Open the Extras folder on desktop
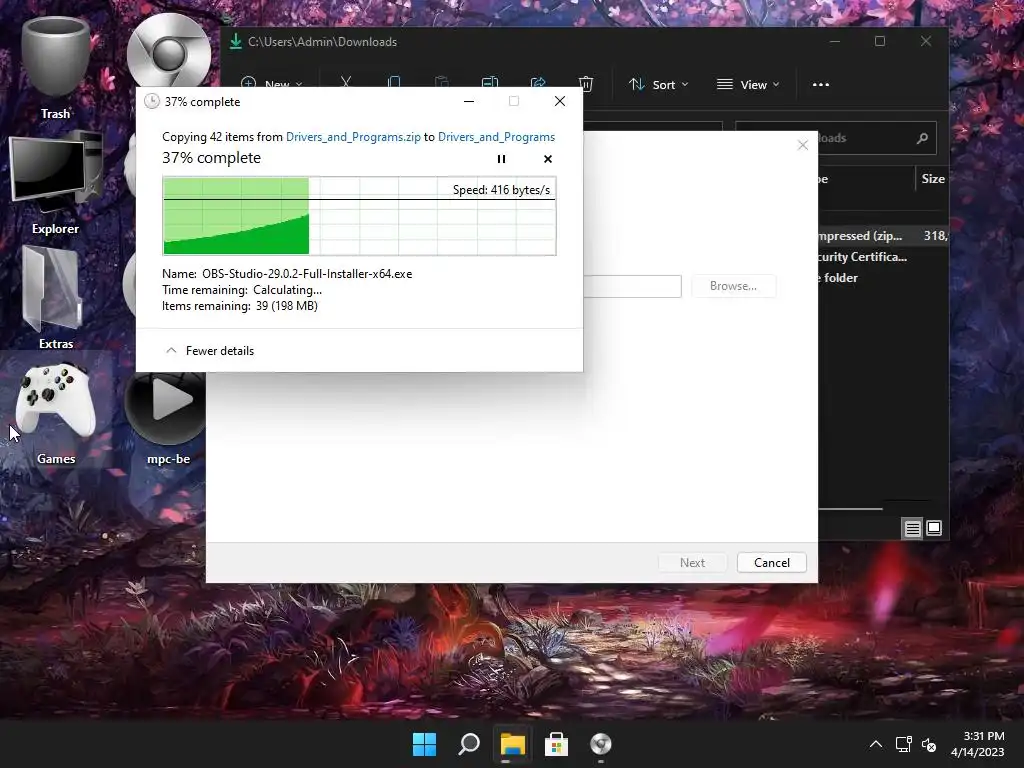Screen dimensions: 1024x768 tap(56, 298)
